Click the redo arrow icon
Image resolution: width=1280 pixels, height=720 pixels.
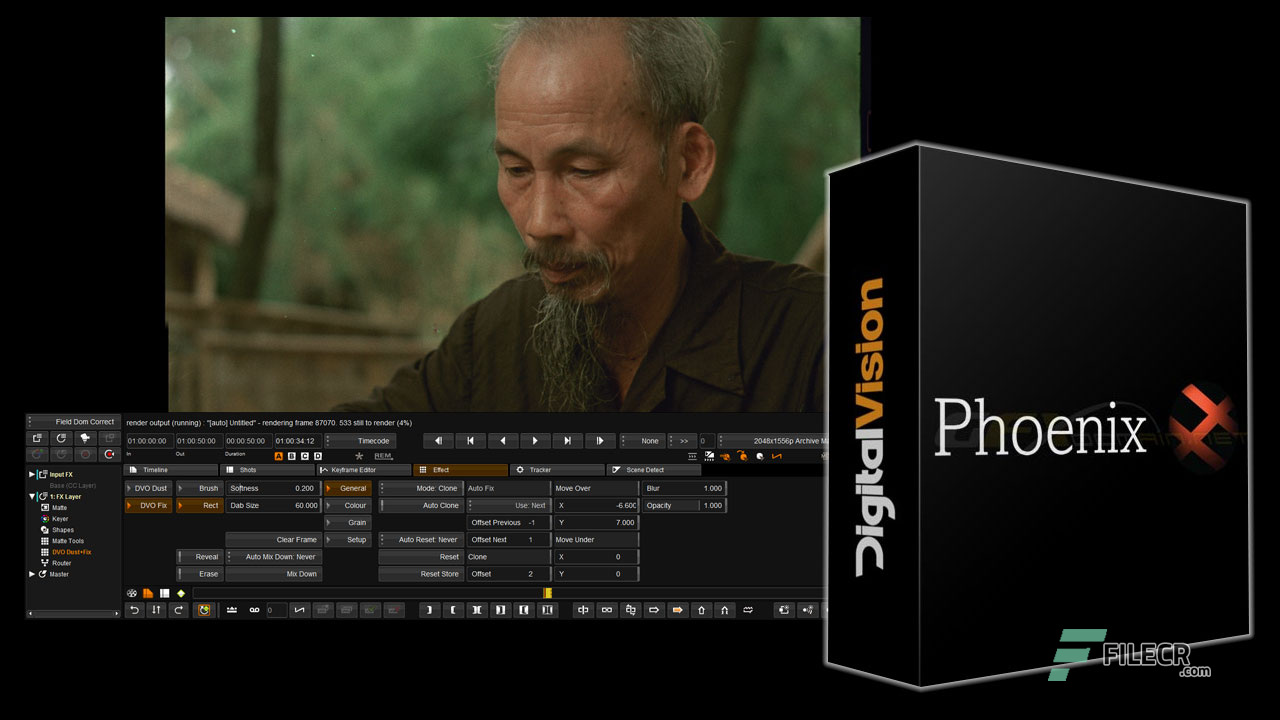(x=179, y=610)
